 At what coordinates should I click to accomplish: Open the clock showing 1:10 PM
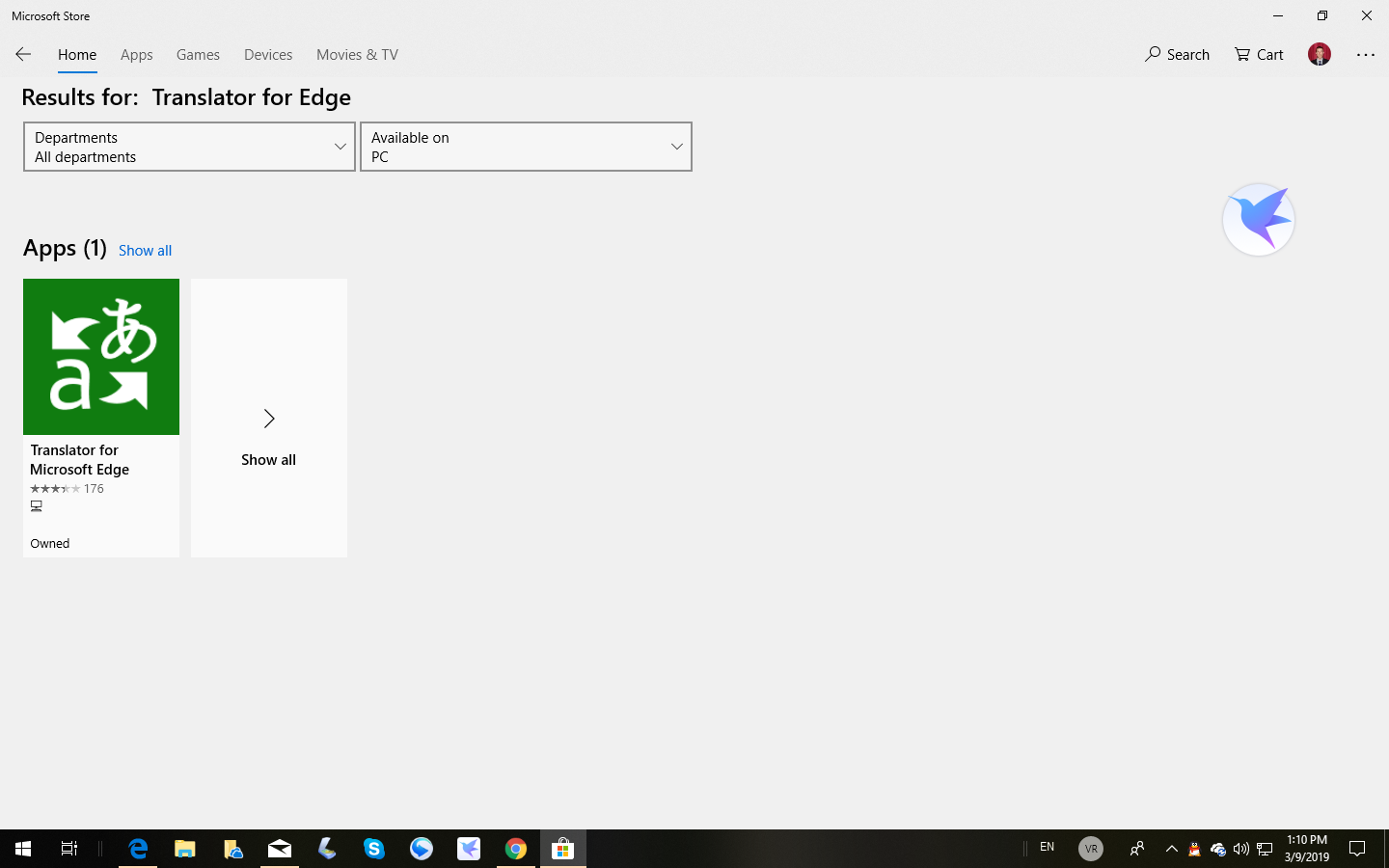(1307, 849)
